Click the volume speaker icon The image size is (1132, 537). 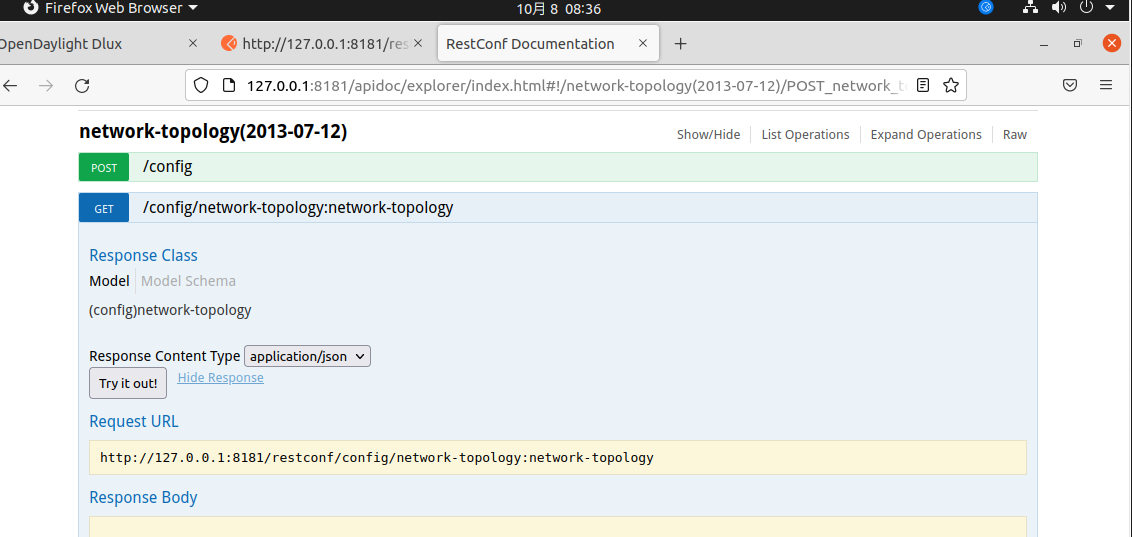[x=1059, y=8]
